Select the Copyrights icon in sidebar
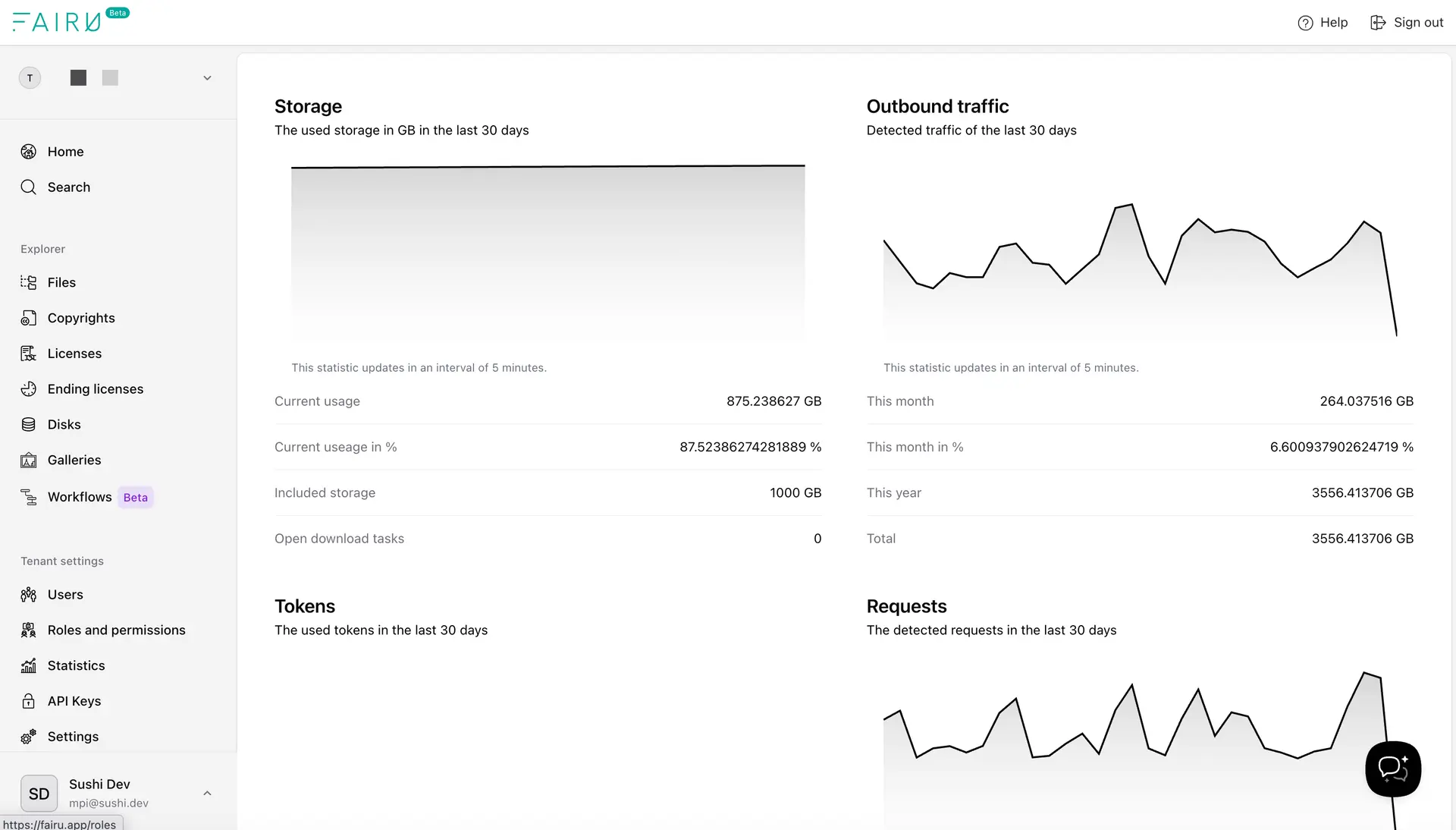The image size is (1456, 830). click(28, 318)
